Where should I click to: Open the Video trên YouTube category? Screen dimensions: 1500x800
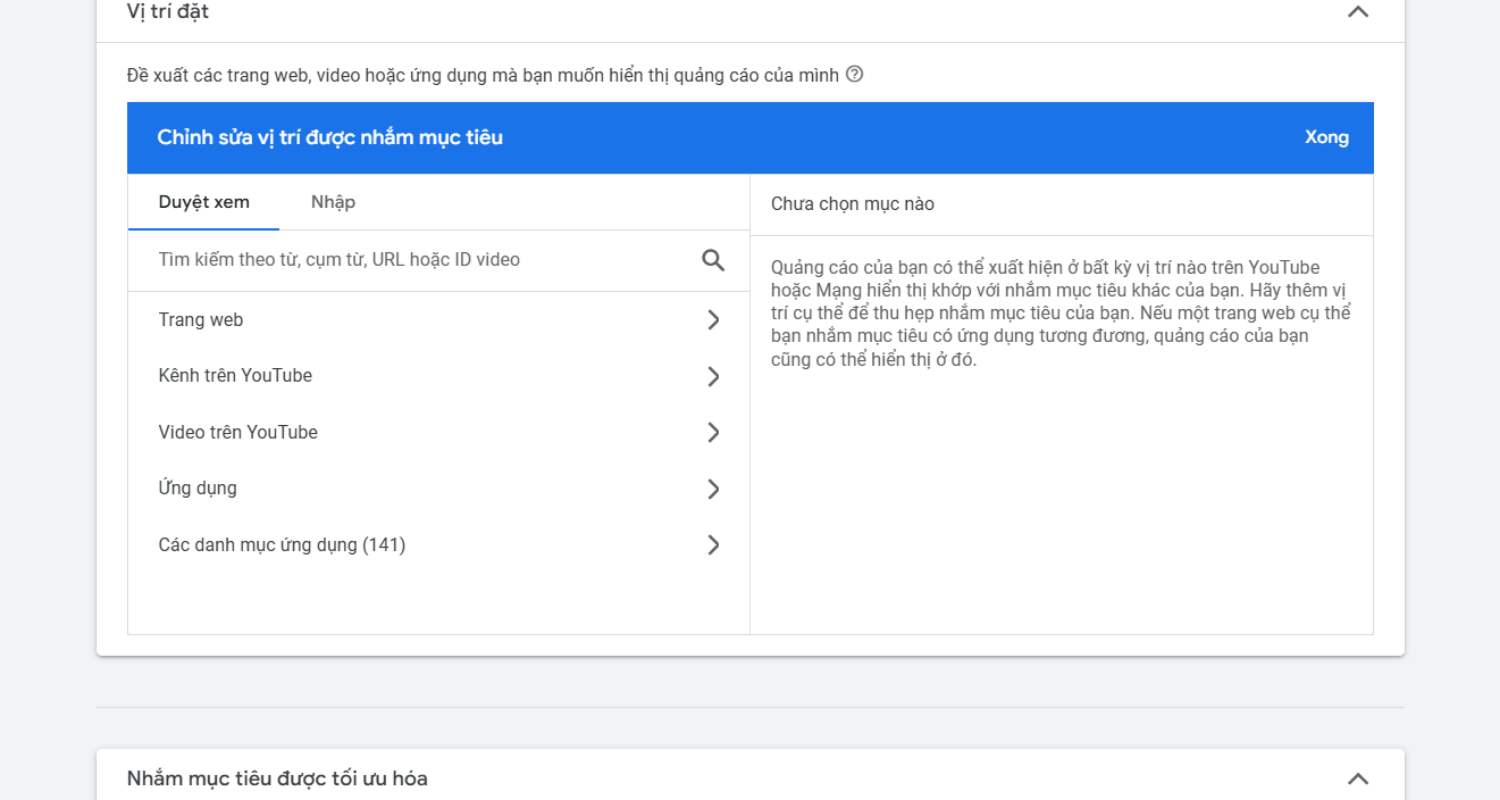point(238,433)
